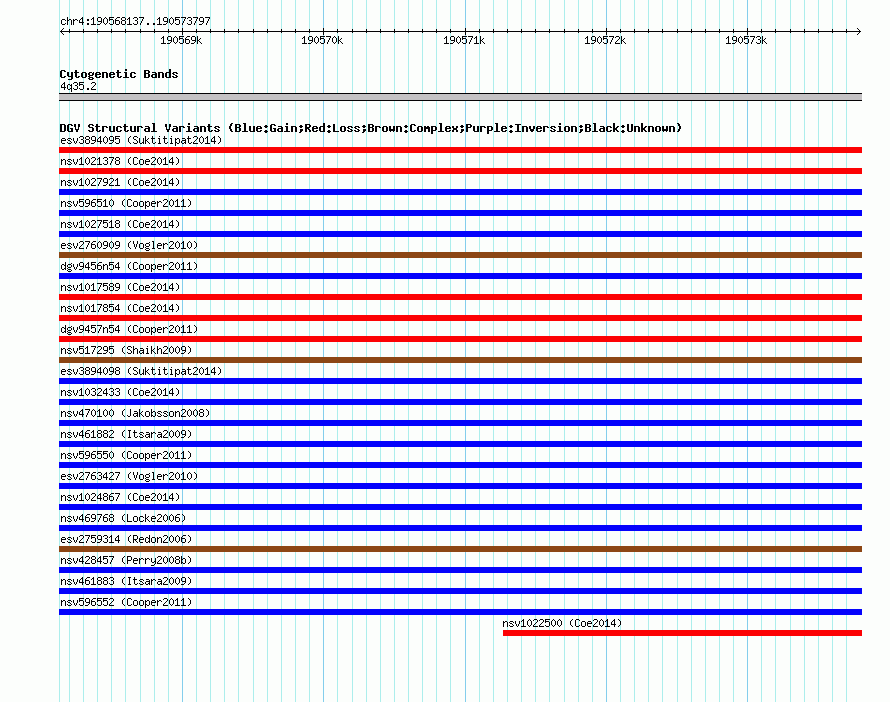Screen dimensions: 890x702
Task: Click the nsv461883 (Itsara2009) label
Action: [x=126, y=581]
